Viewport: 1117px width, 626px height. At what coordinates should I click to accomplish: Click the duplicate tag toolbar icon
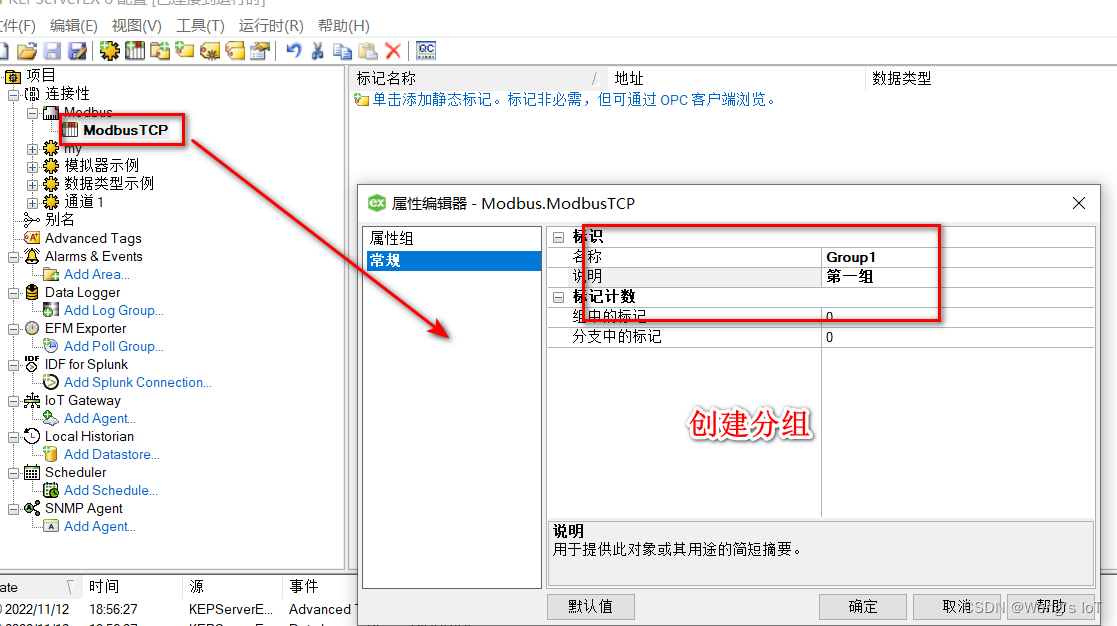point(235,51)
